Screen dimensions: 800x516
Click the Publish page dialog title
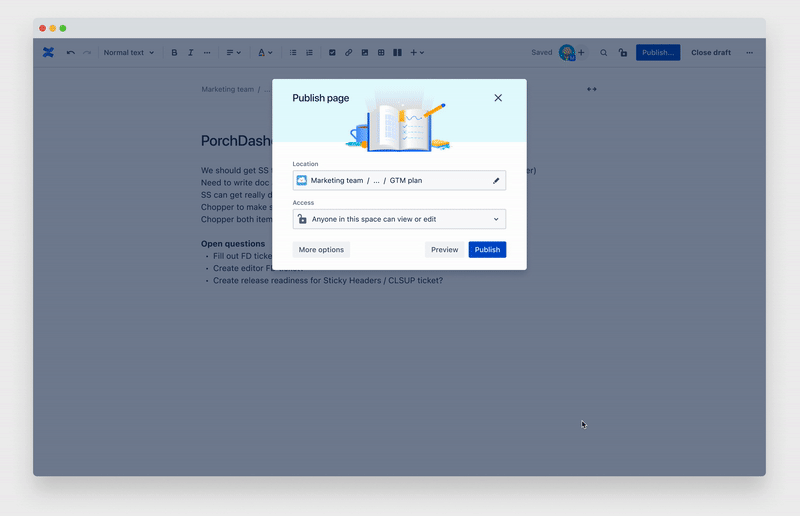[320, 98]
